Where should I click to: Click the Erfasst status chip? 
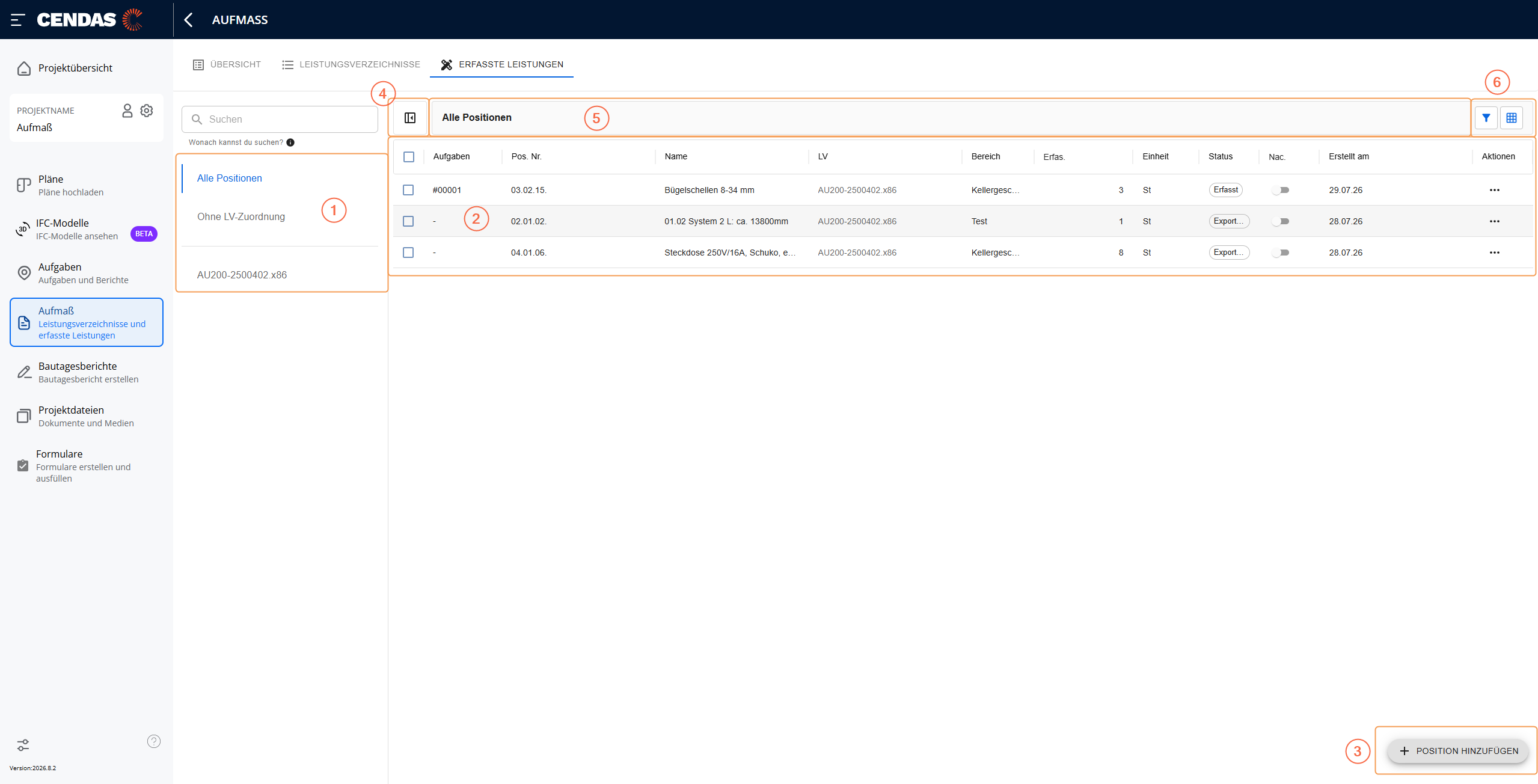click(1226, 190)
